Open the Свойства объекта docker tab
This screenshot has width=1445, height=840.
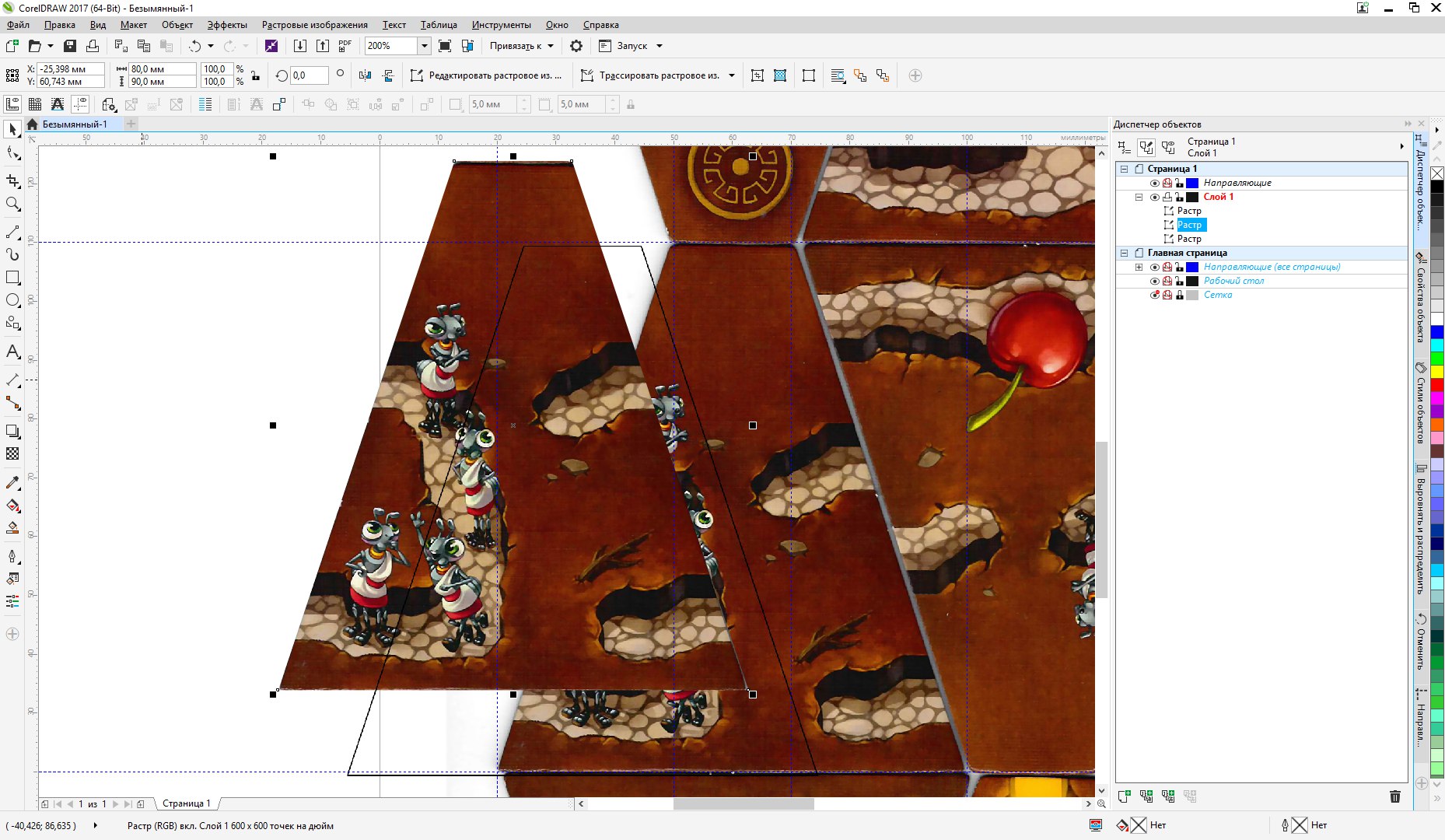(x=1421, y=299)
